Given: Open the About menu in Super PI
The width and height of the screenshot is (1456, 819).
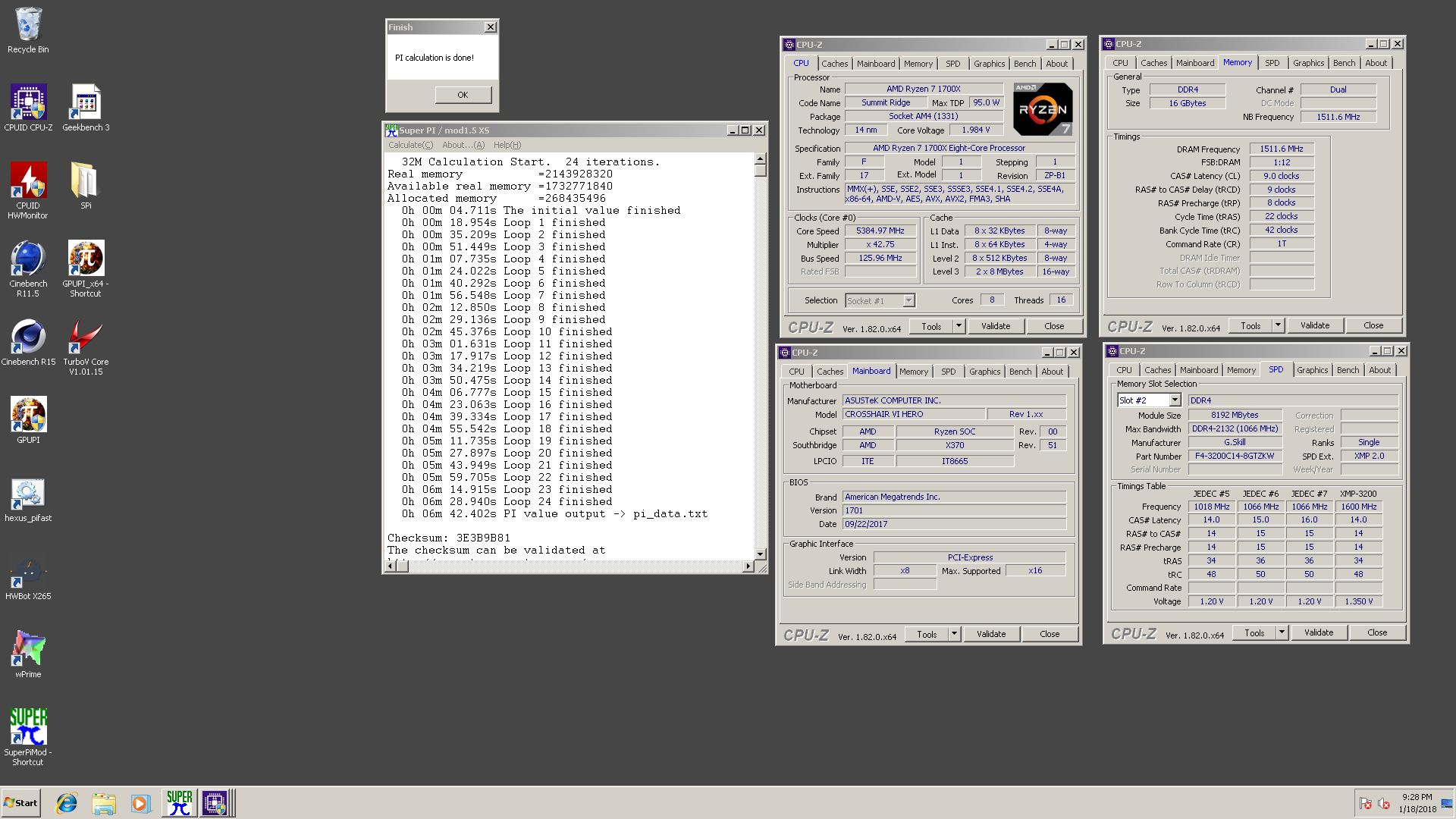Looking at the screenshot, I should coord(463,145).
